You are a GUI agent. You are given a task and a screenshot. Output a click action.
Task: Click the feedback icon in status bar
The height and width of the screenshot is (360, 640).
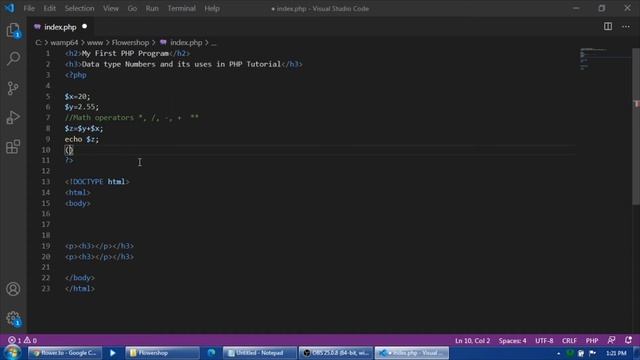[x=611, y=340]
